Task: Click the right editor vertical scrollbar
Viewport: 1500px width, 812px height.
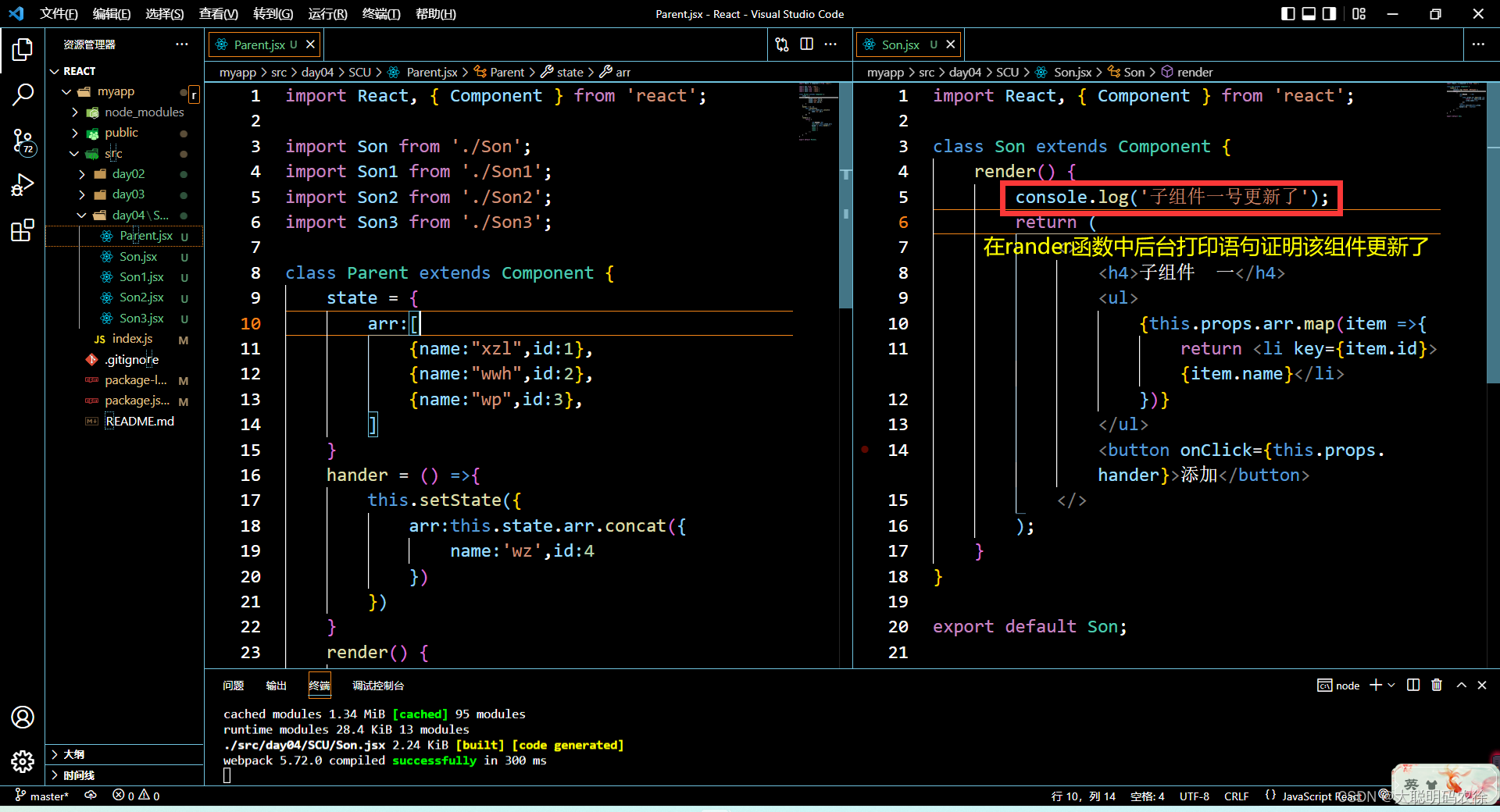Action: tap(1493, 234)
